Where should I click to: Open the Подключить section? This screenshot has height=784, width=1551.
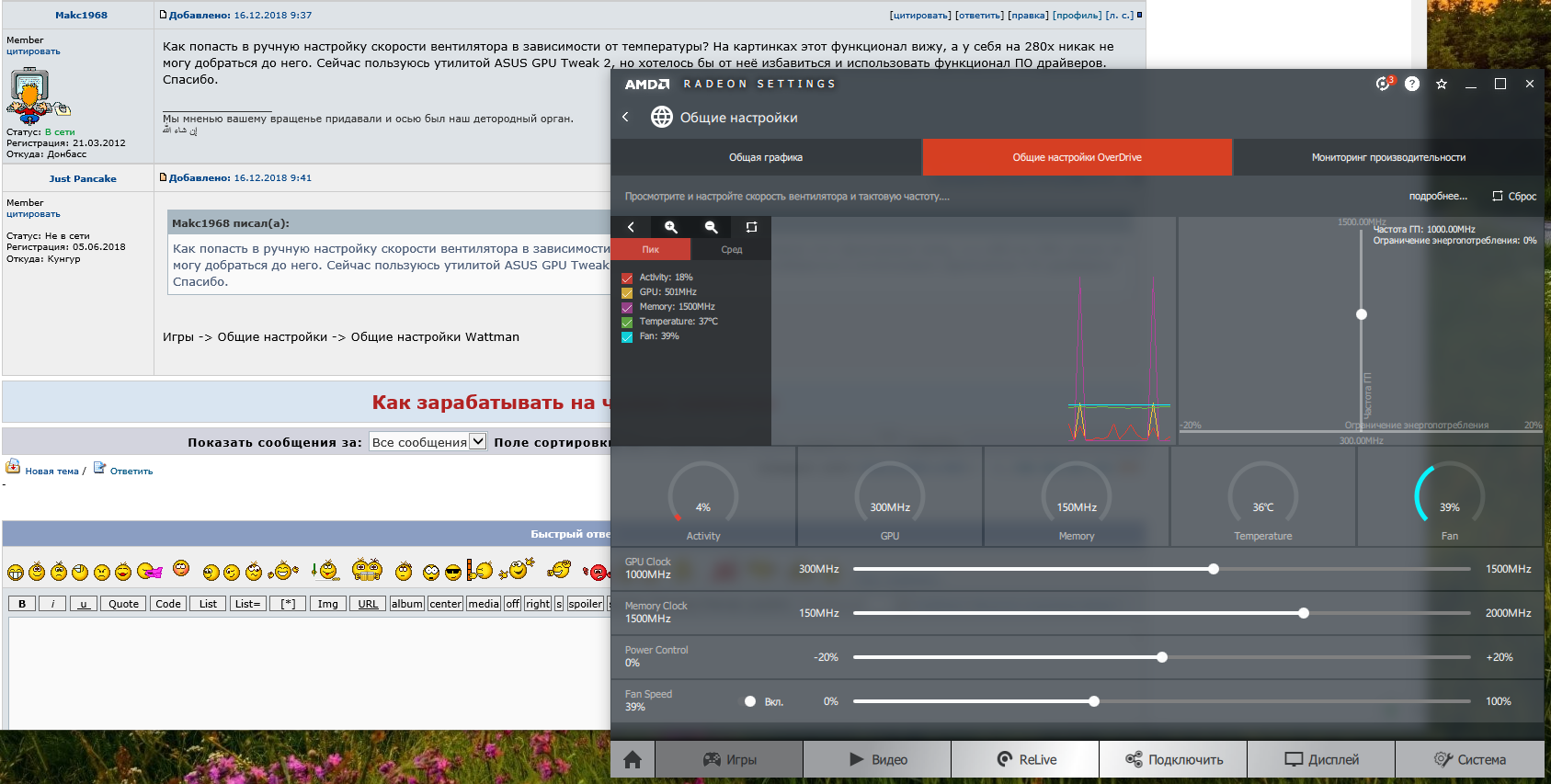(x=1174, y=759)
